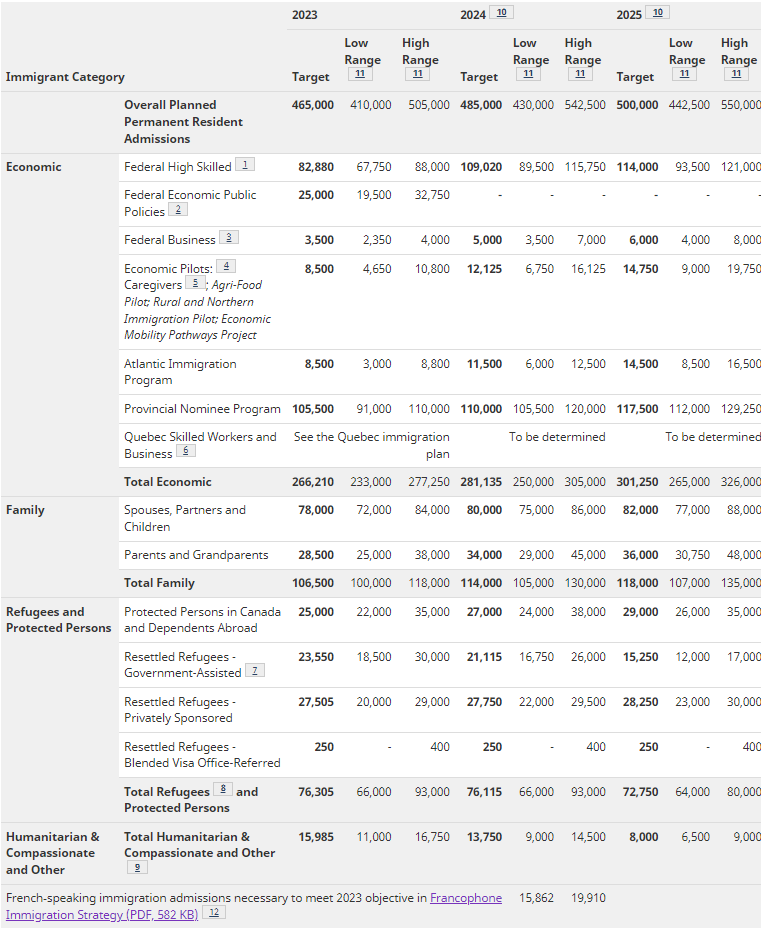The width and height of the screenshot is (762, 928).
Task: Open footnote 9 under Humanitarian & Compassionate and Other
Action: click(137, 868)
